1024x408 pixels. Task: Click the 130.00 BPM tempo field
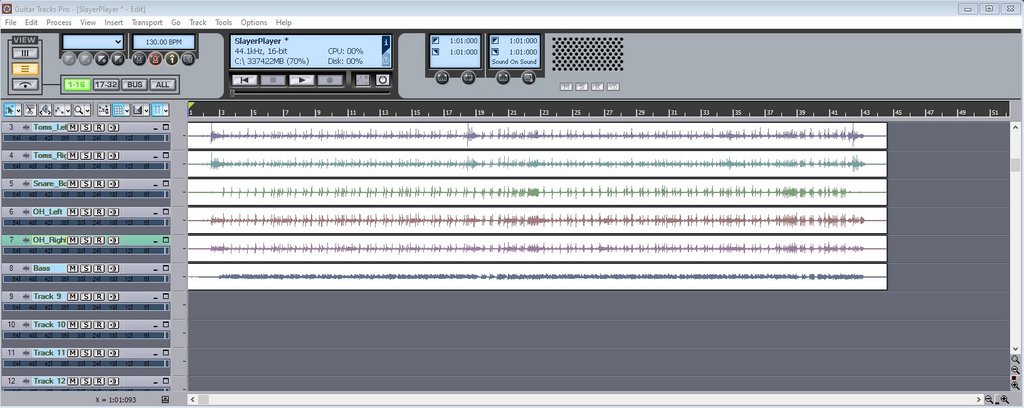[164, 42]
